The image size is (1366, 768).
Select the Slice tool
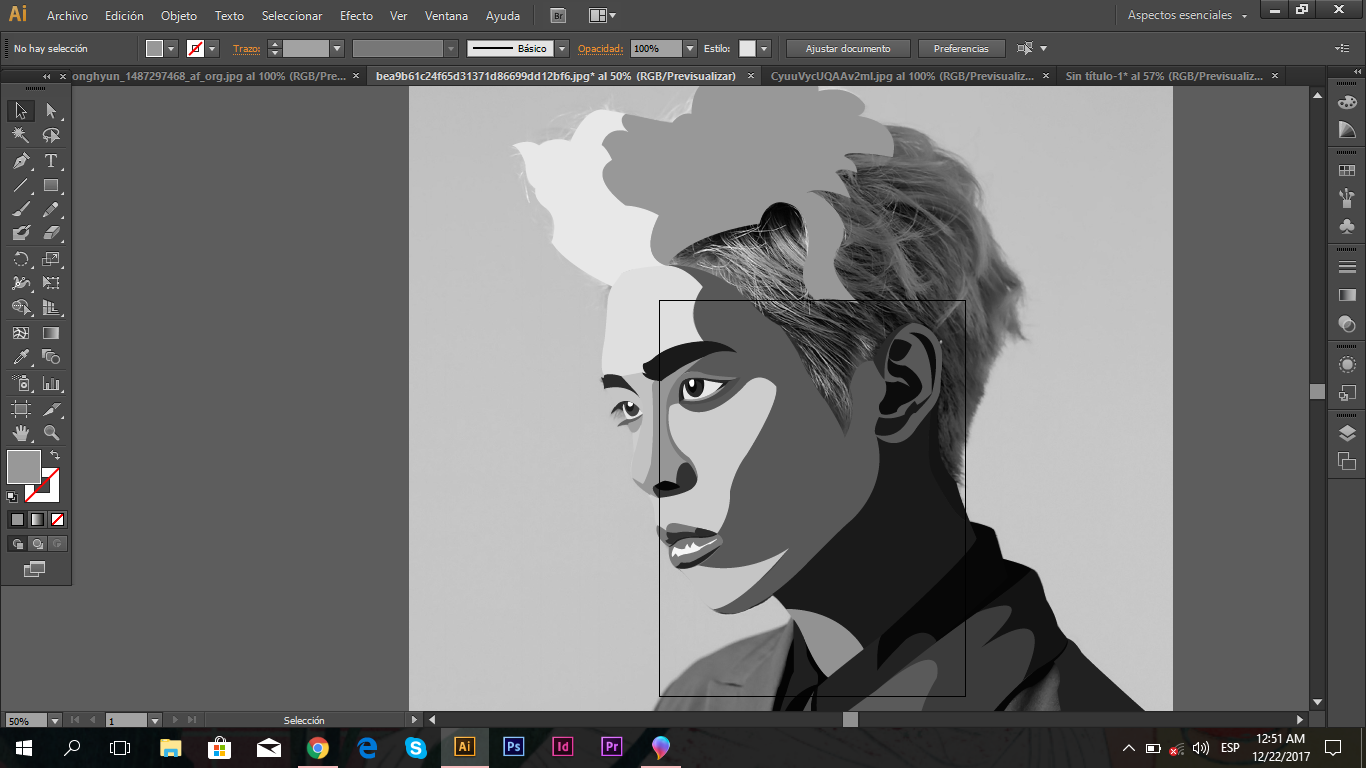click(51, 408)
